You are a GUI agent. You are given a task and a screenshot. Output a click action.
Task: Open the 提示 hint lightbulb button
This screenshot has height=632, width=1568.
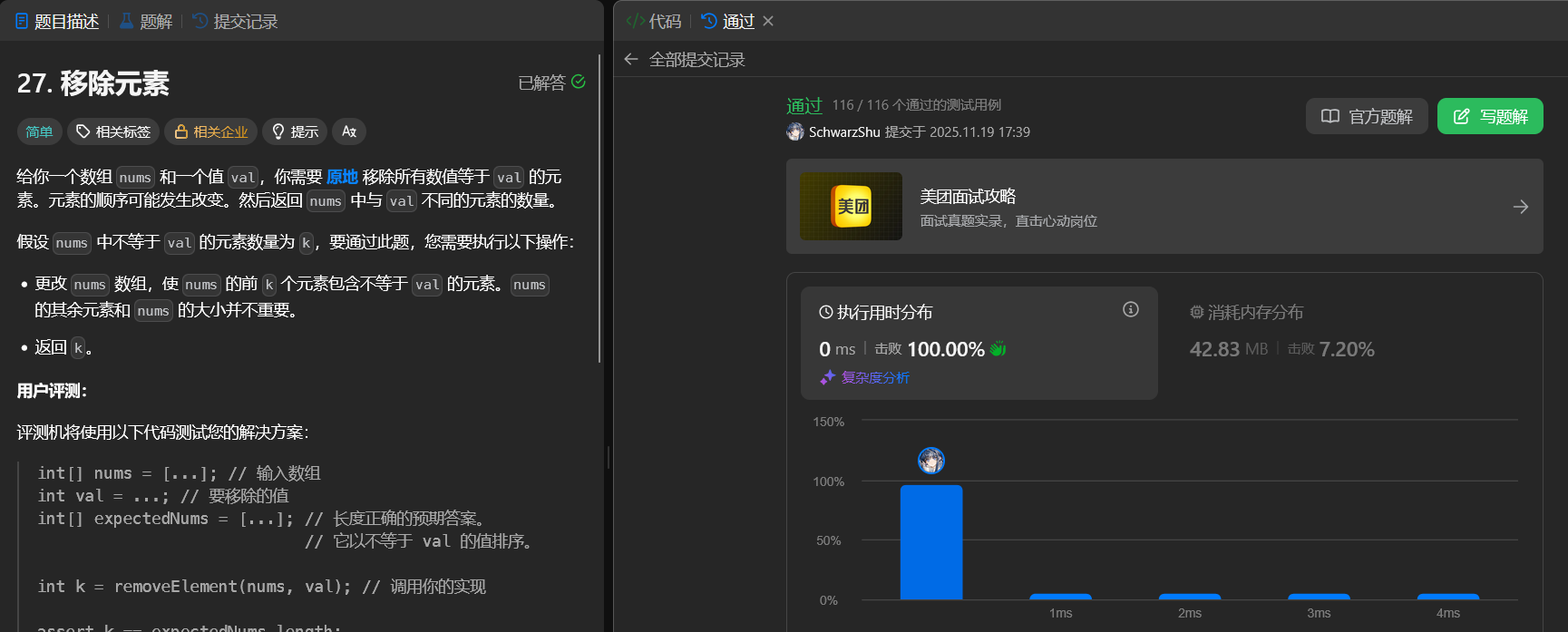pyautogui.click(x=295, y=131)
